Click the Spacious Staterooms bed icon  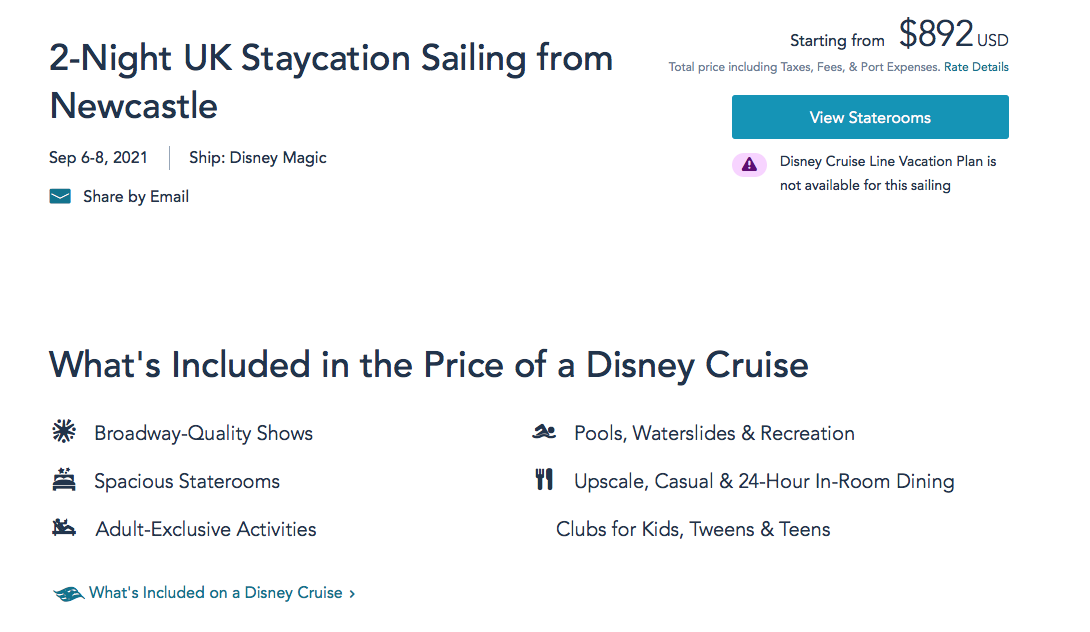[x=64, y=480]
